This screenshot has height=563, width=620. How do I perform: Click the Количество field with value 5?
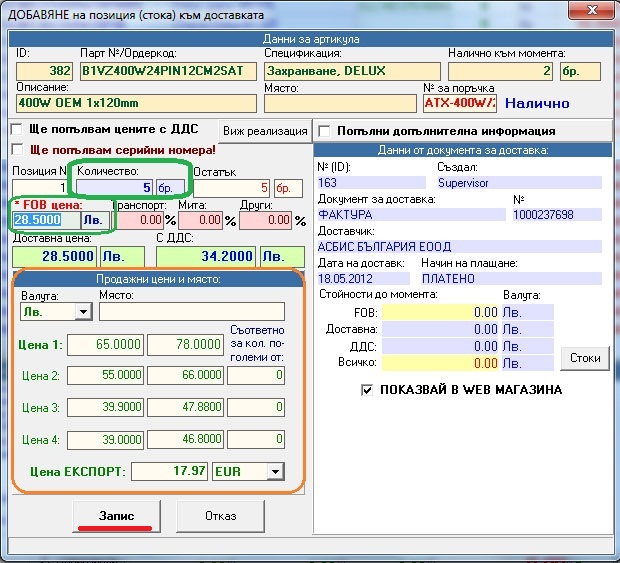pyautogui.click(x=114, y=187)
